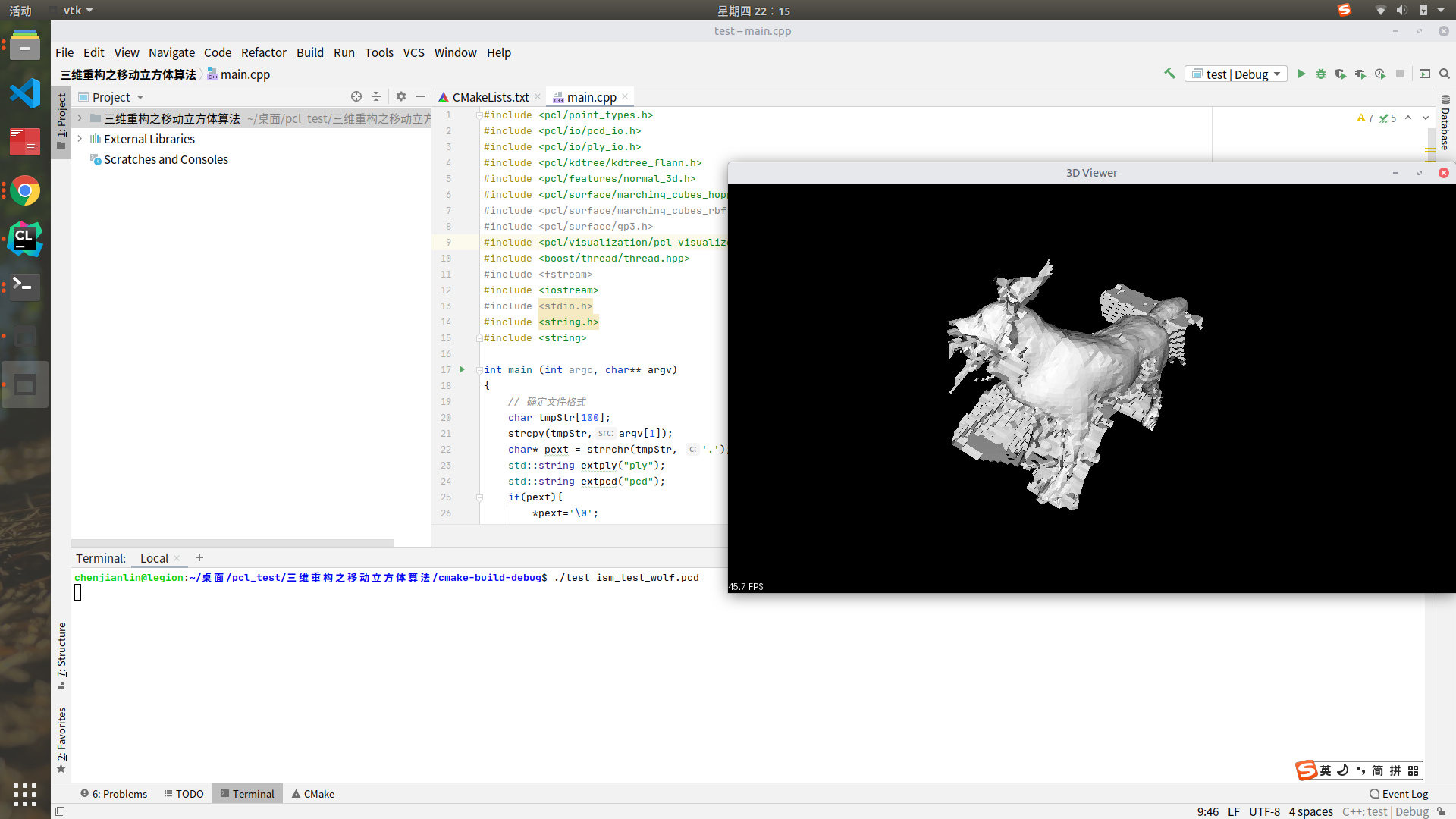The image size is (1456, 819).
Task: Open the Refactor menu
Action: point(263,52)
